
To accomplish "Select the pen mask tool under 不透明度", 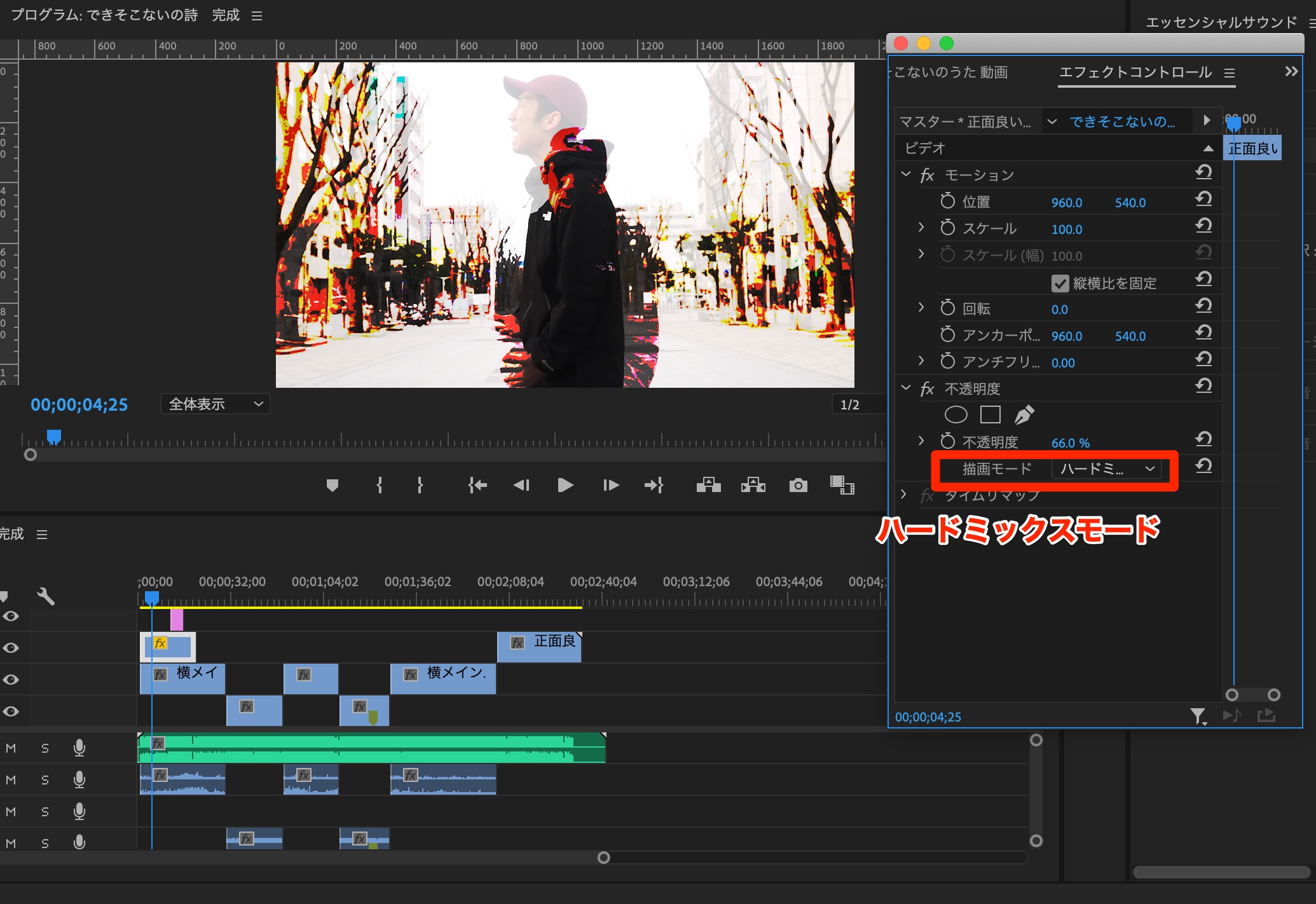I will (1024, 414).
